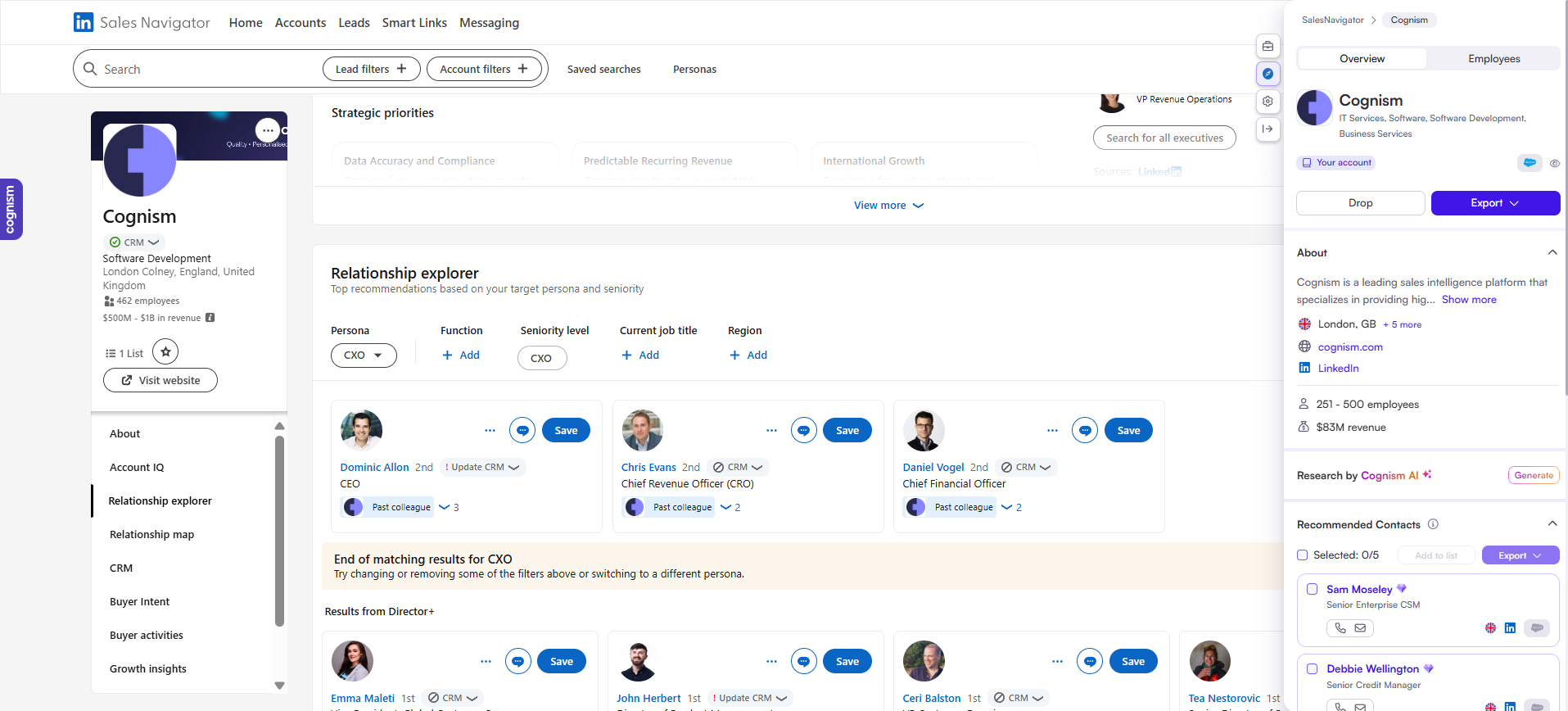Click the briefcase icon in the side toolbar

tap(1268, 46)
